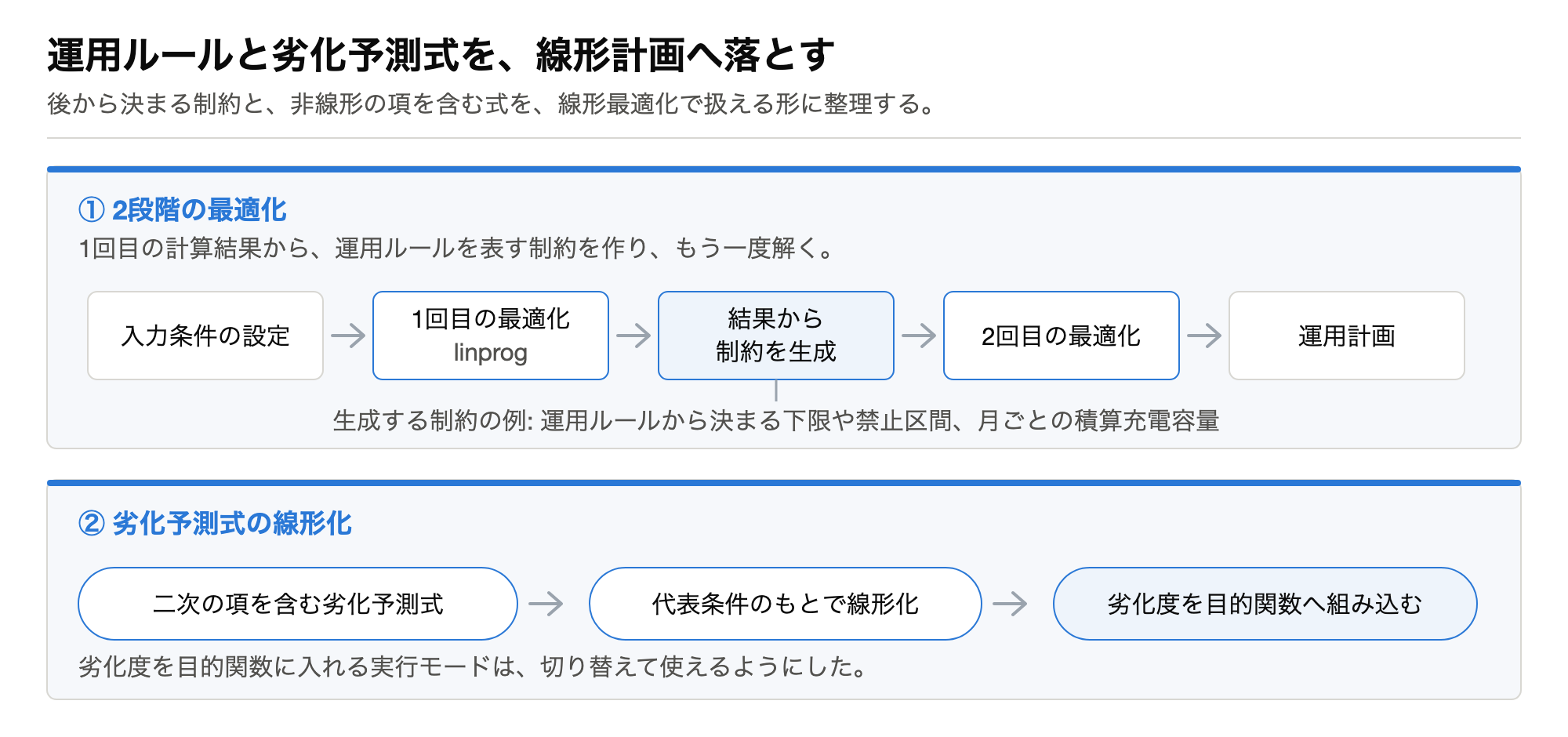Click the ② 劣化予測式の線形化 heading

point(215,523)
